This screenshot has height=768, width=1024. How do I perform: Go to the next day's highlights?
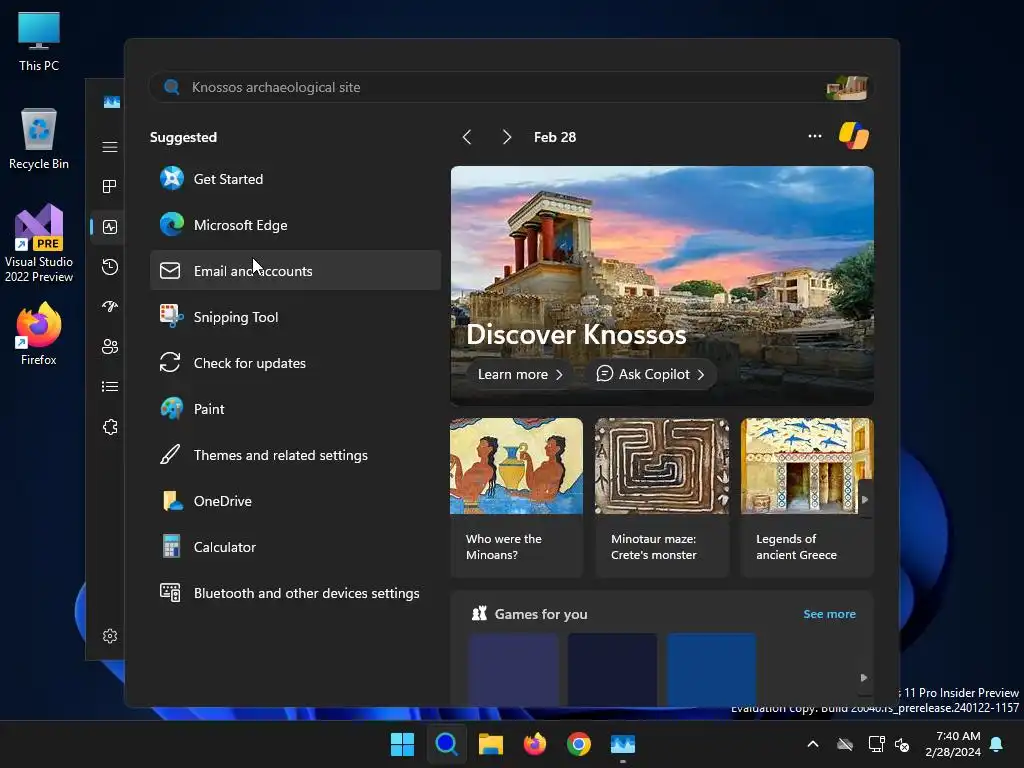click(x=506, y=137)
